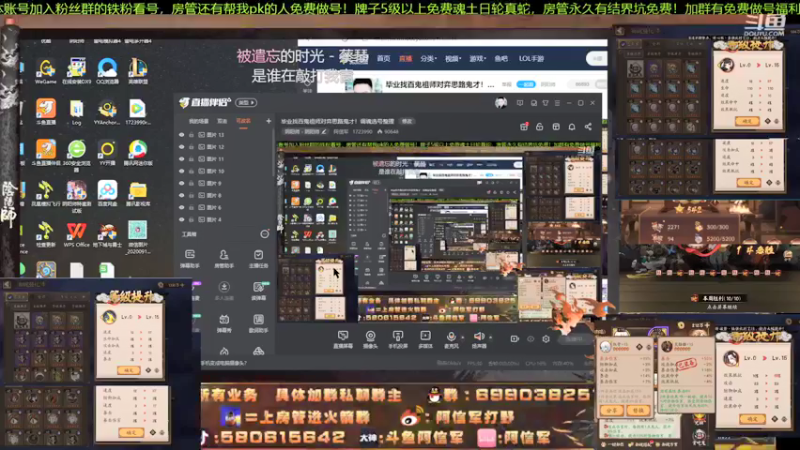
Task: Go to 首页 on Douyu webpage
Action: click(384, 59)
